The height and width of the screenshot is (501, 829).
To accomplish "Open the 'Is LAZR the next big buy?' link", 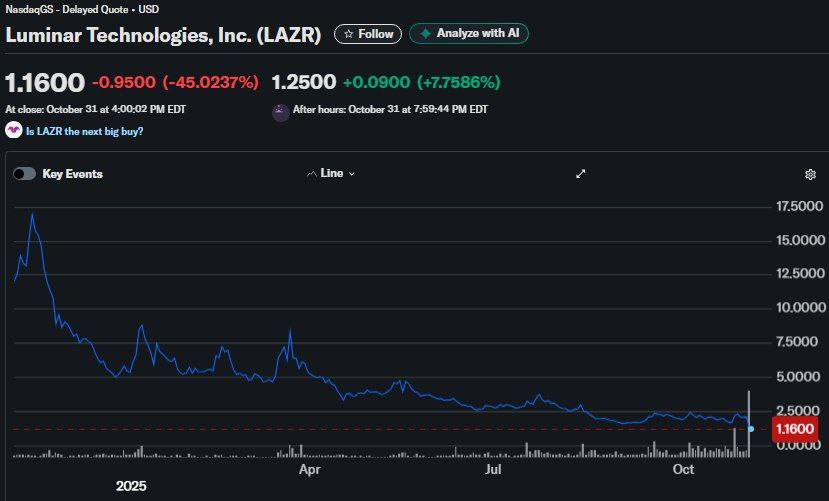I will [x=85, y=131].
